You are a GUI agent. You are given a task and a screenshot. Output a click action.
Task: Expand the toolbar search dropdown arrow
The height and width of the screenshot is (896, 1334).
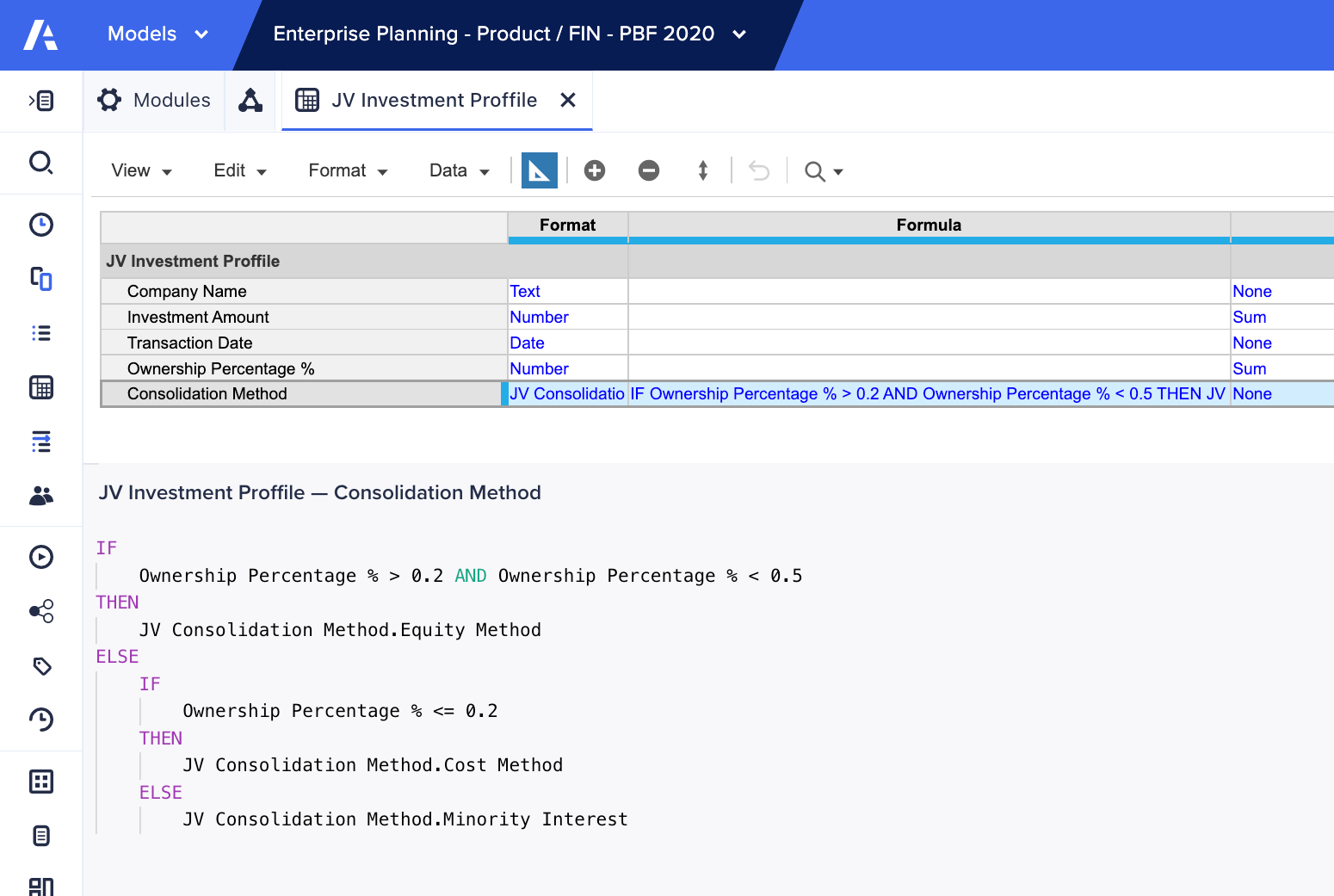837,171
